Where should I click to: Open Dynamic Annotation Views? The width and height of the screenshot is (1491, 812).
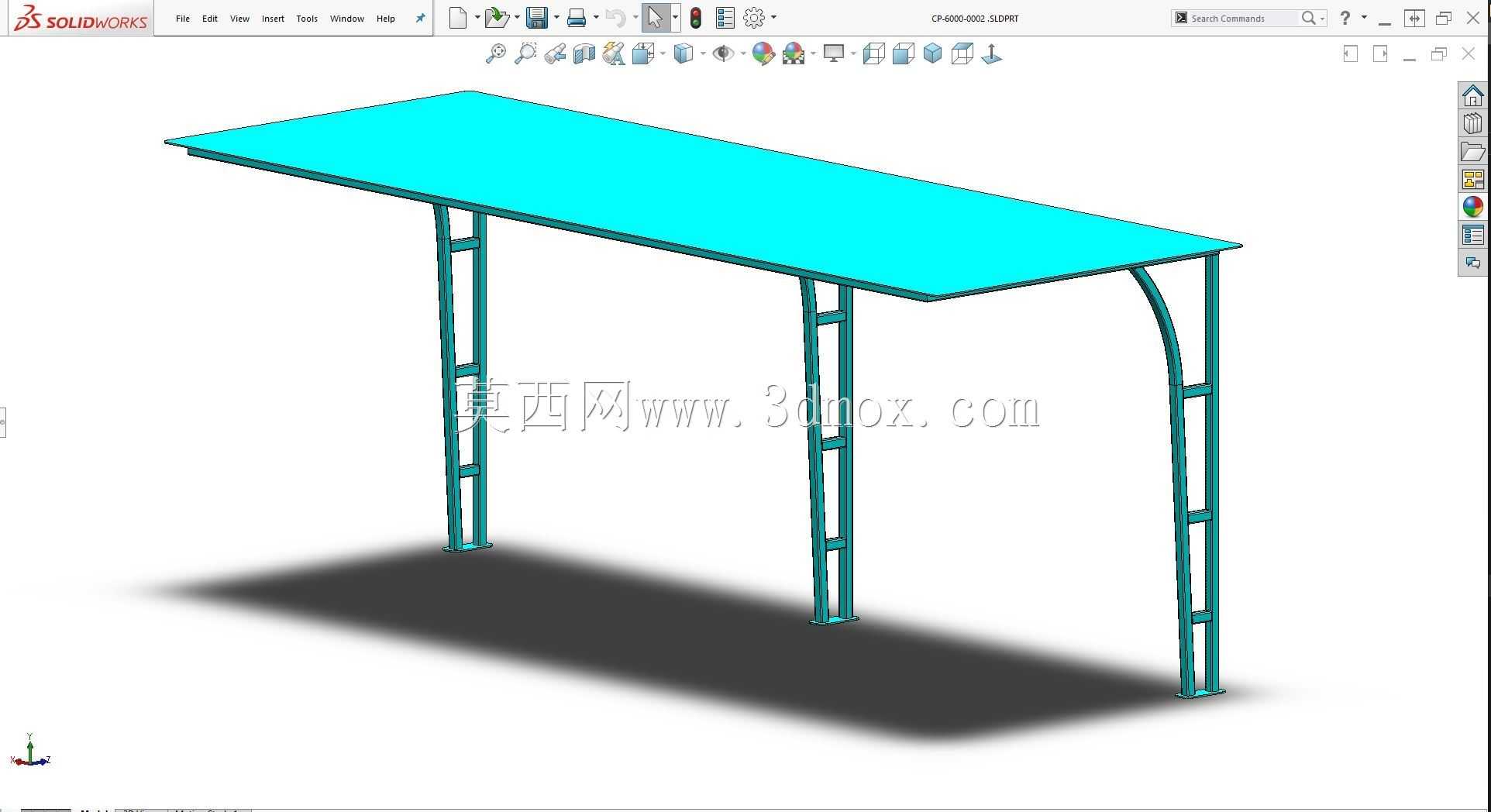(x=614, y=53)
